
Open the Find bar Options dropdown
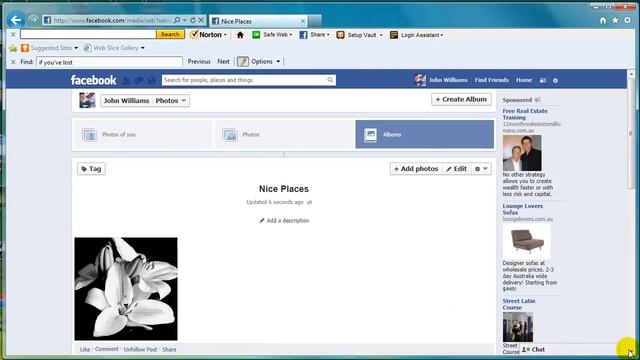tap(266, 62)
